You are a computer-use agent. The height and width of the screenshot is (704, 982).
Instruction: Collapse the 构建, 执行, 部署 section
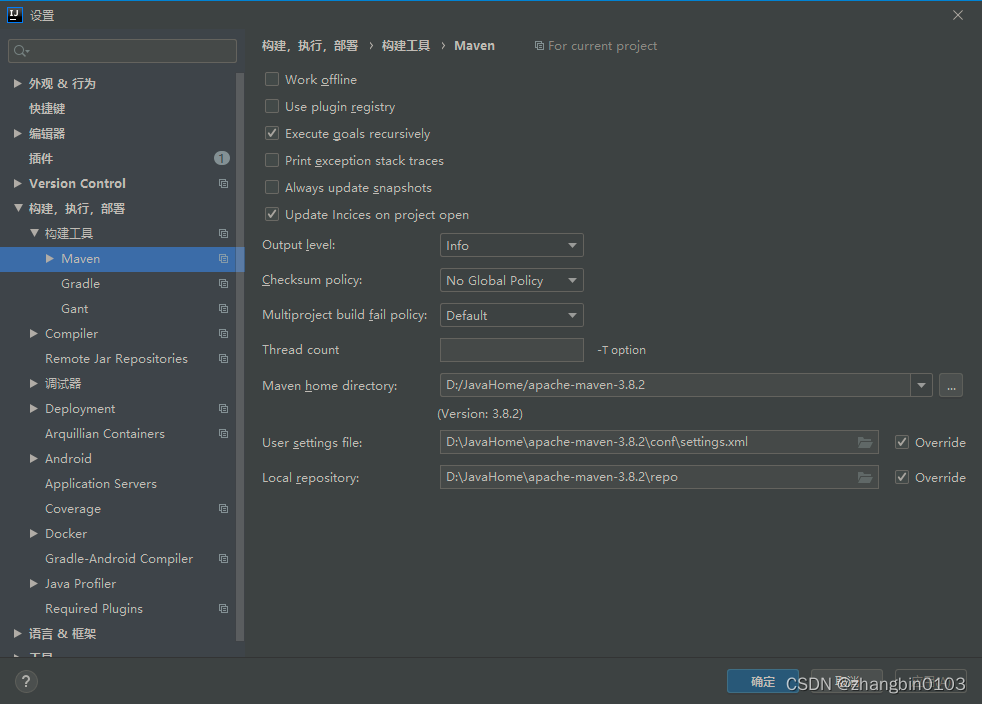pos(18,208)
